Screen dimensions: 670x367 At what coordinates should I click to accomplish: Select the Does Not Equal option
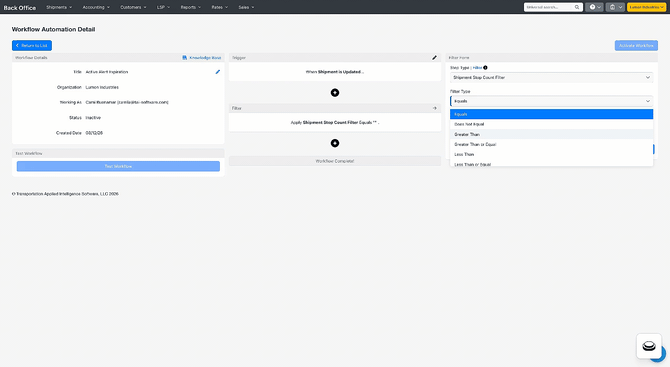click(x=551, y=124)
